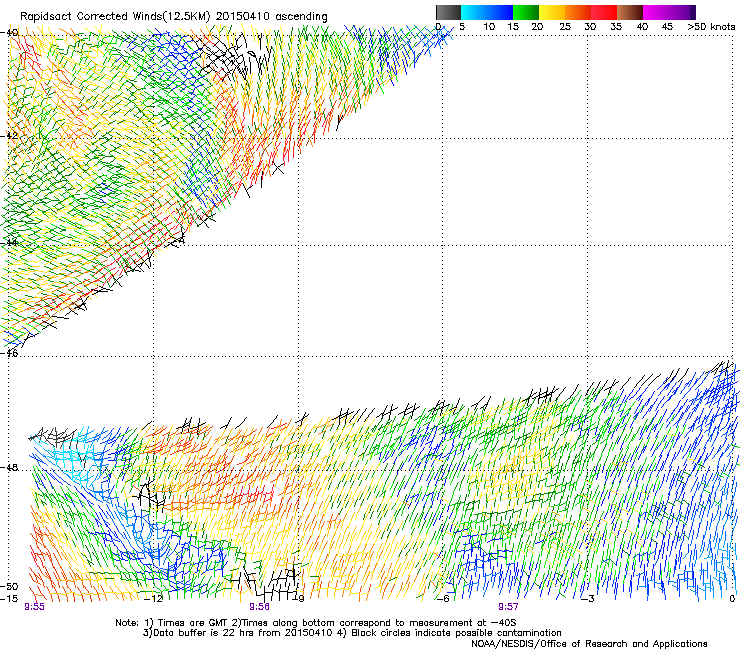Click the '>50 knots' legend label
The height and width of the screenshot is (650, 740).
click(x=711, y=26)
